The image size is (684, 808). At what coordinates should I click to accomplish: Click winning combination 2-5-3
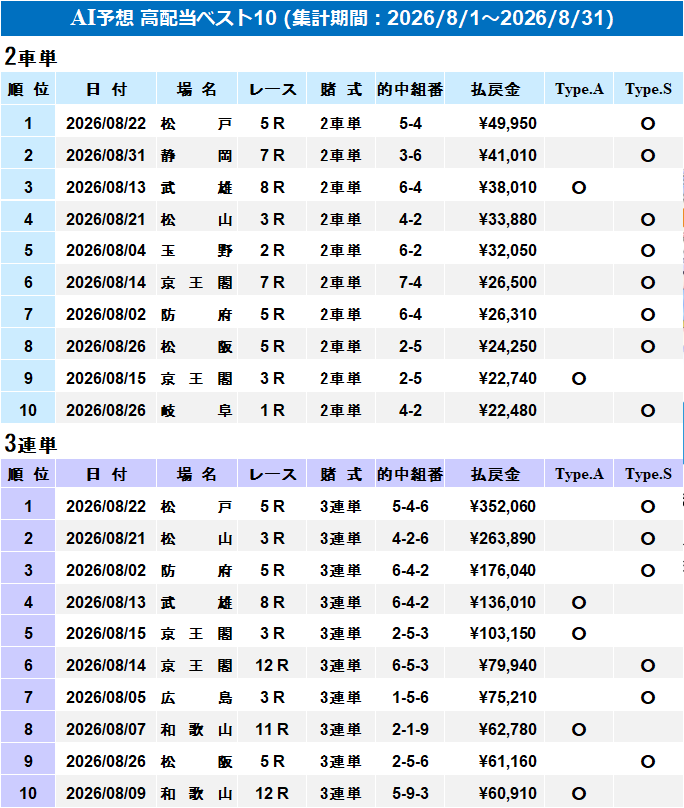[410, 633]
